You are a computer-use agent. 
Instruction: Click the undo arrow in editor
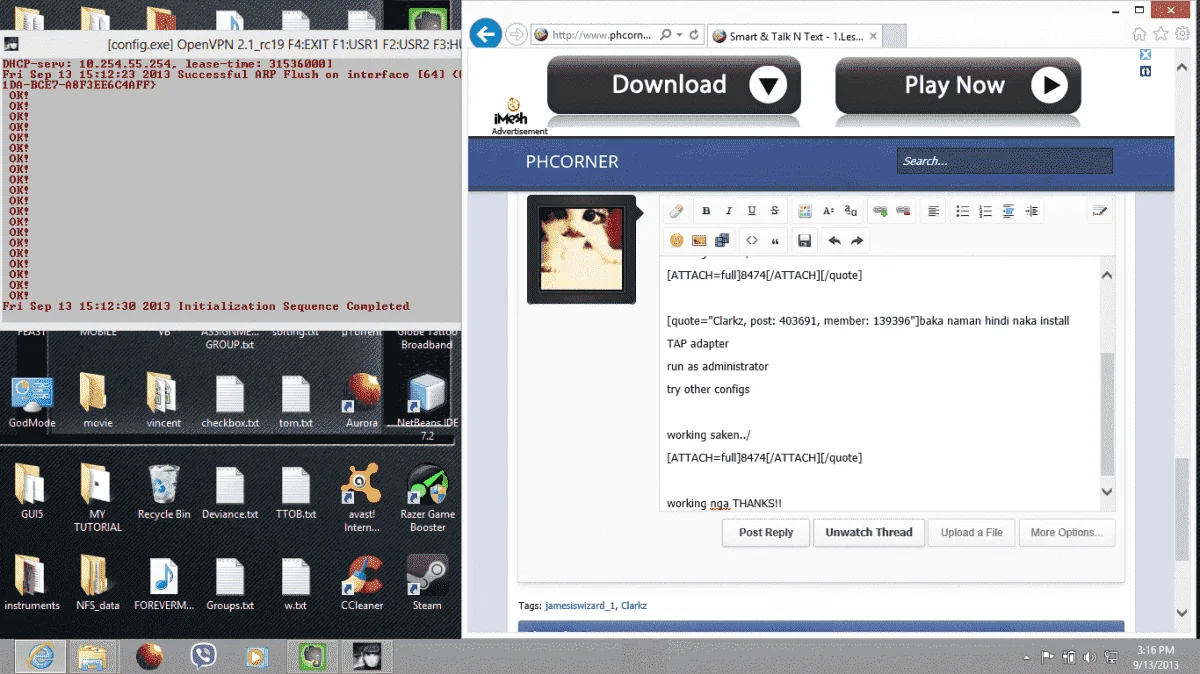pyautogui.click(x=834, y=241)
